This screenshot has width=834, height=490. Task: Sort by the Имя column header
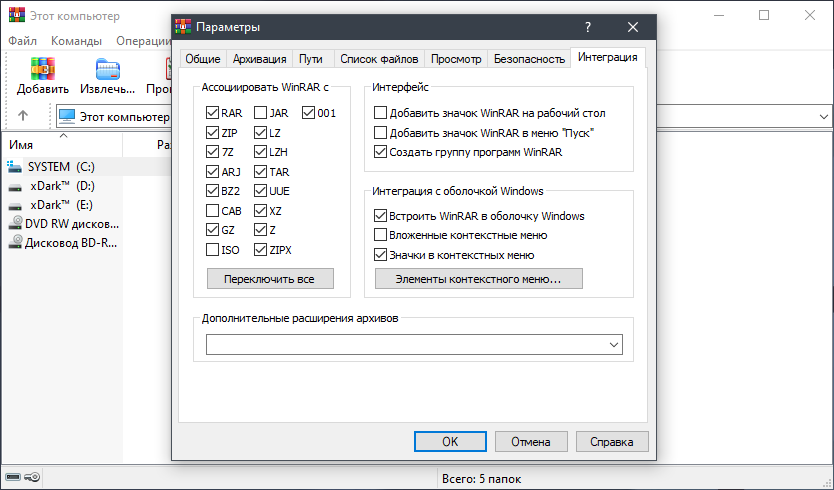(x=62, y=145)
